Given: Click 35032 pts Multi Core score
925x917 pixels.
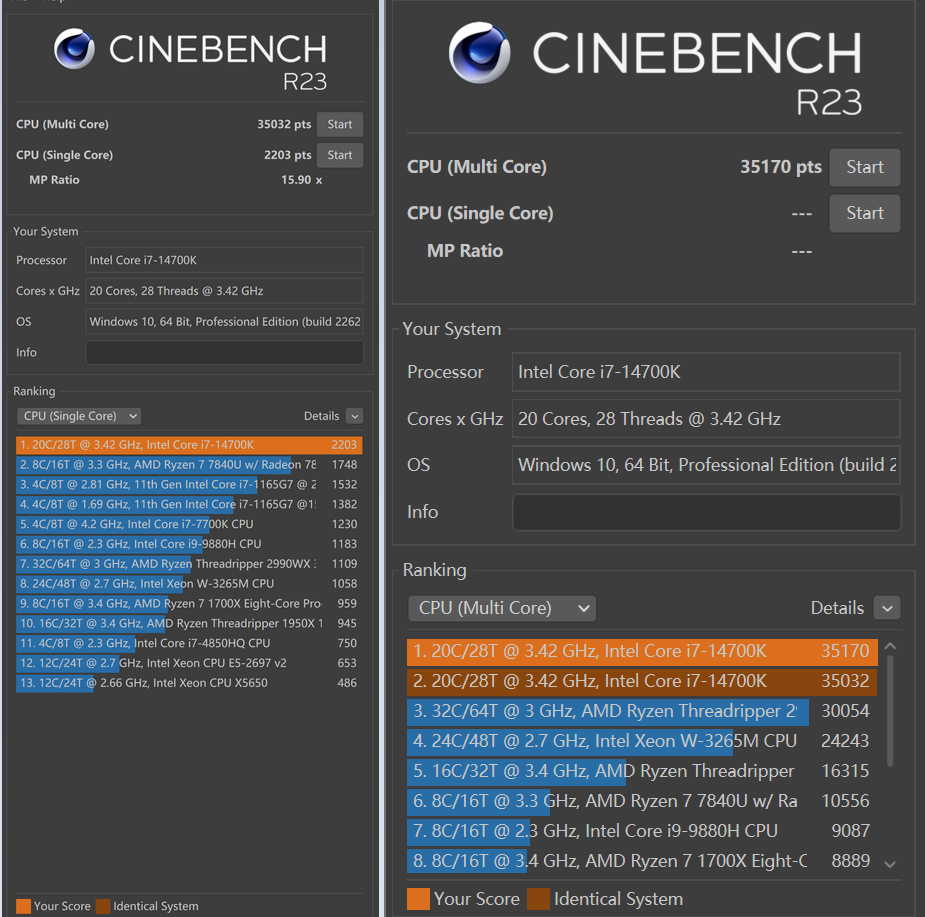Looking at the screenshot, I should (x=284, y=125).
